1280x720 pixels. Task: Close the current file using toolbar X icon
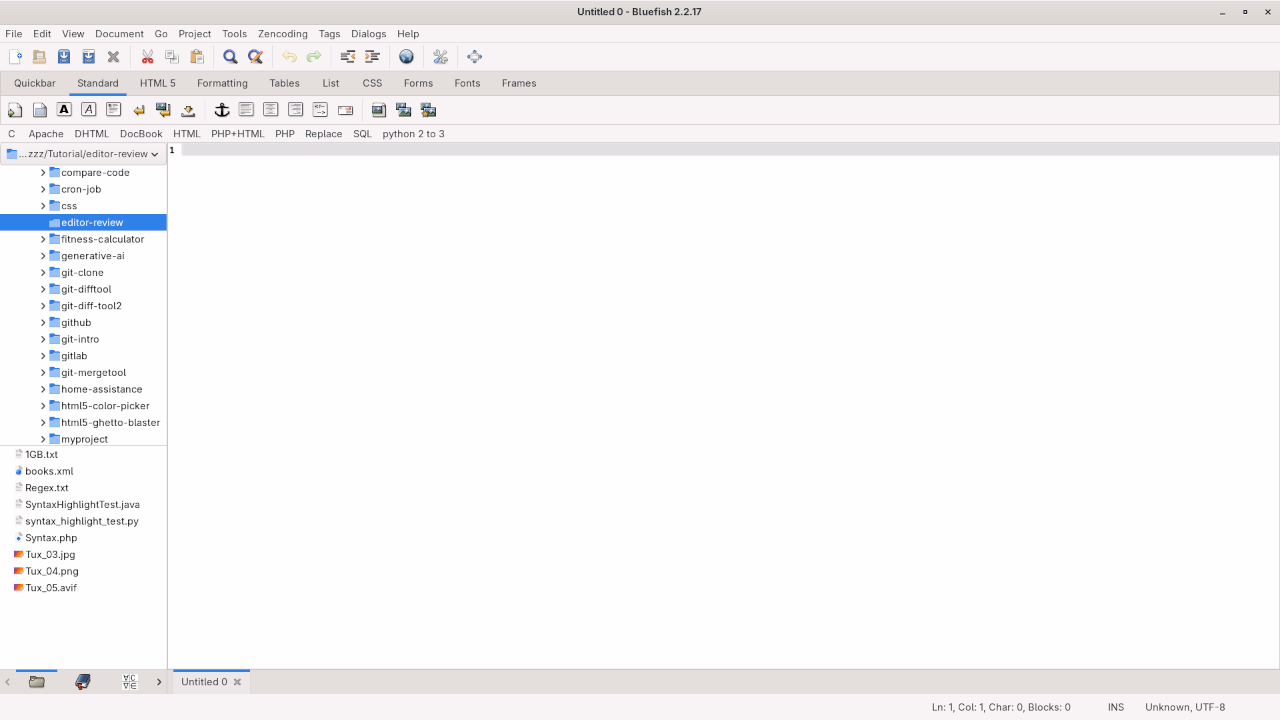[113, 57]
